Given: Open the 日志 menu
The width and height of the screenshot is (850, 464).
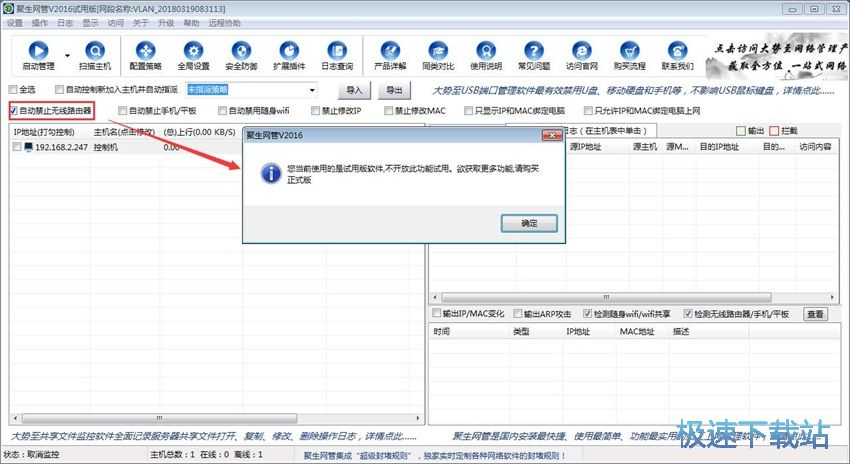Looking at the screenshot, I should click(x=65, y=23).
